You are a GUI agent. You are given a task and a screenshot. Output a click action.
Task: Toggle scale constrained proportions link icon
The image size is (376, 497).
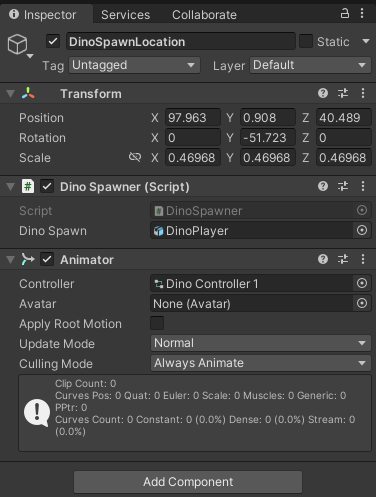tap(135, 157)
